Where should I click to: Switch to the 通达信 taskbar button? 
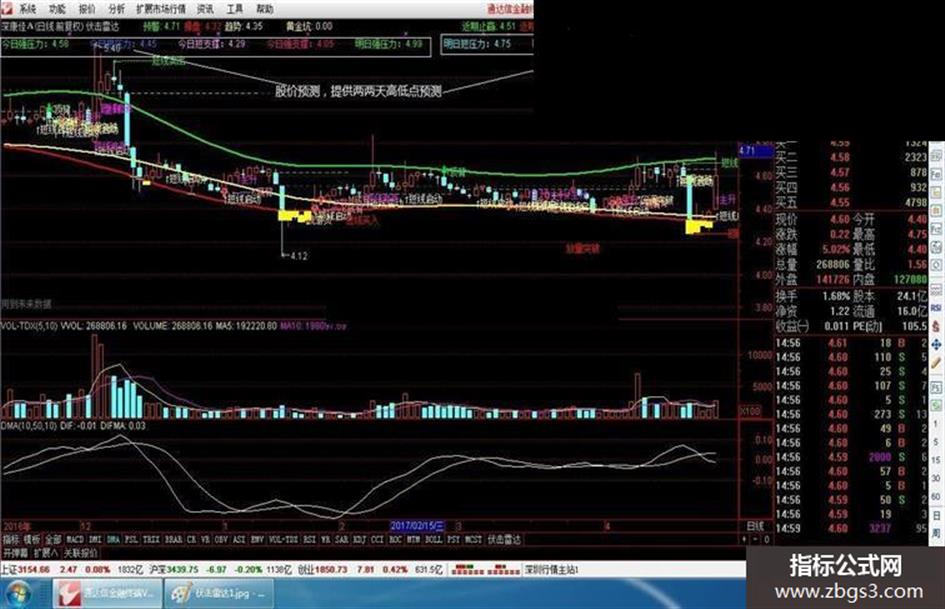[107, 594]
